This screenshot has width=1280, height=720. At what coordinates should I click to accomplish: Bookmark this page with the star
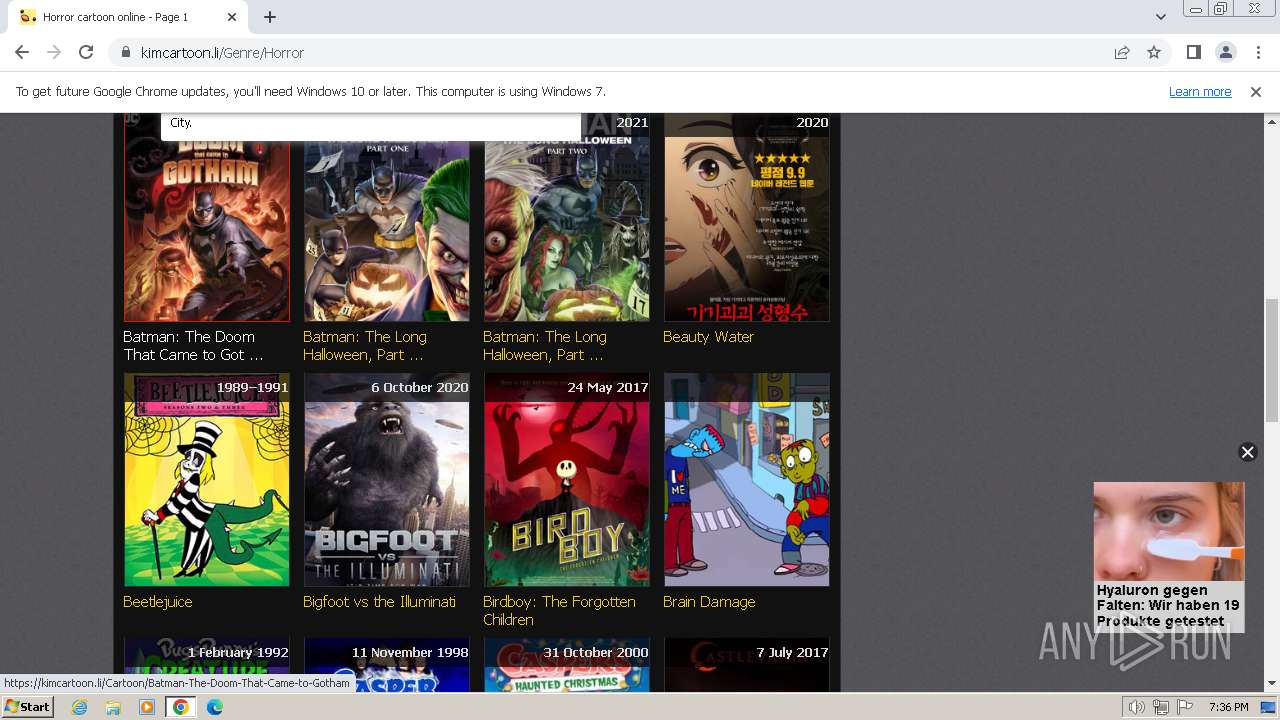1154,52
